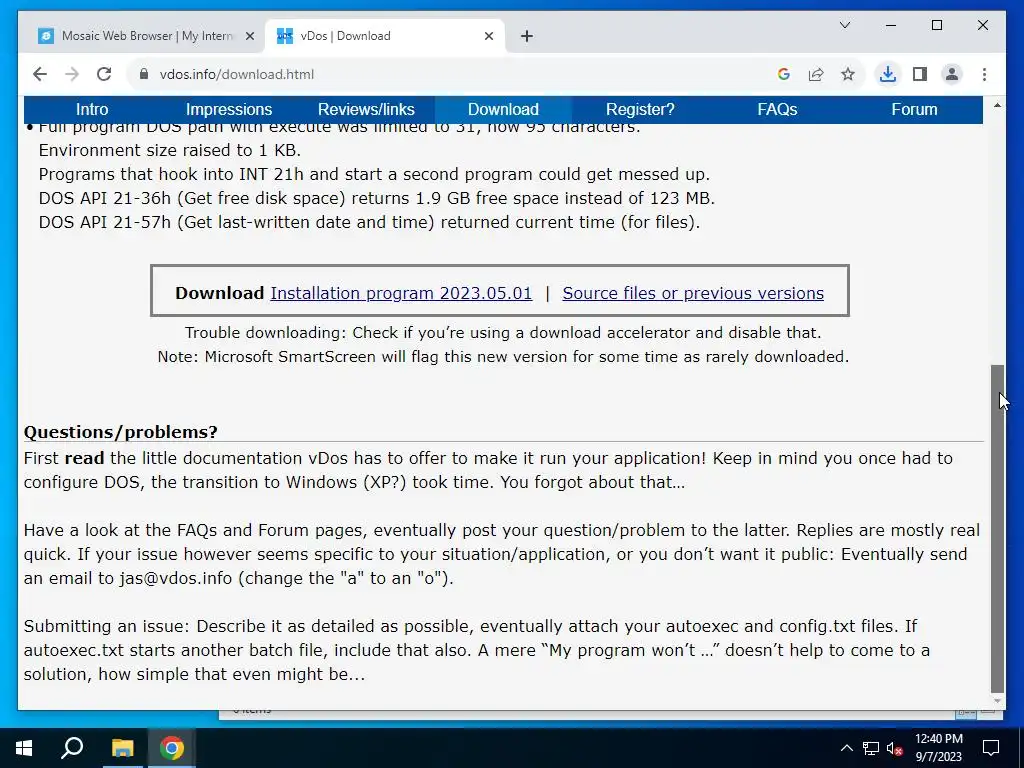Open the Chrome profile avatar

pyautogui.click(x=952, y=74)
